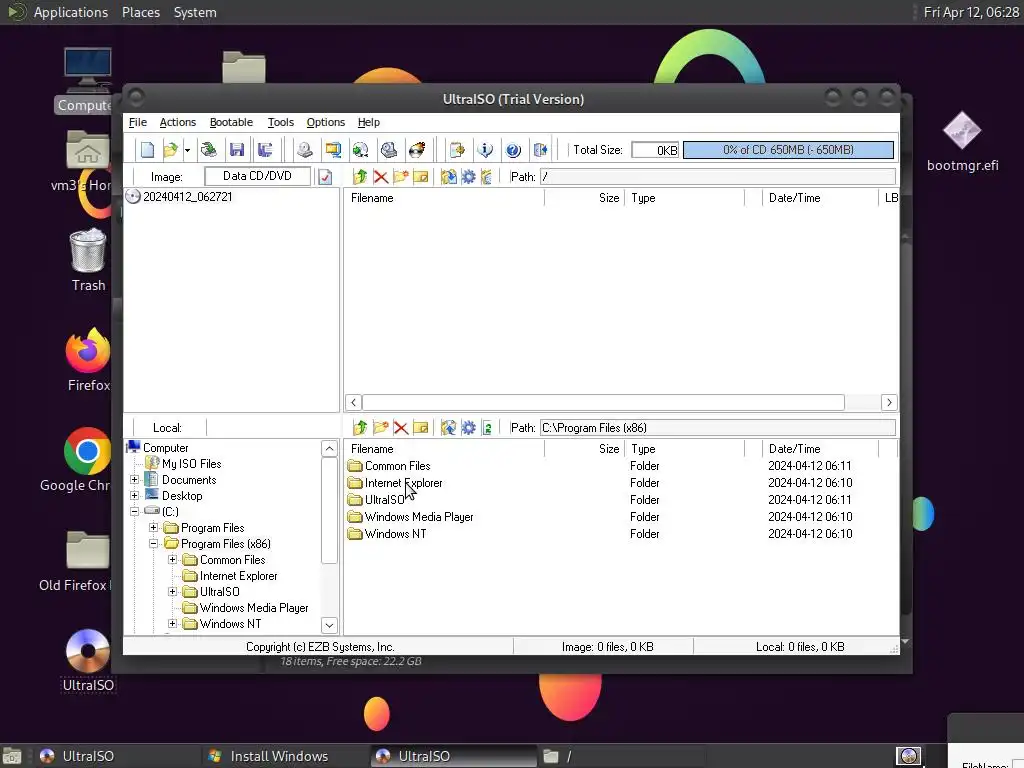Expand the Program Files tree node
Image resolution: width=1024 pixels, height=768 pixels.
pyautogui.click(x=153, y=528)
